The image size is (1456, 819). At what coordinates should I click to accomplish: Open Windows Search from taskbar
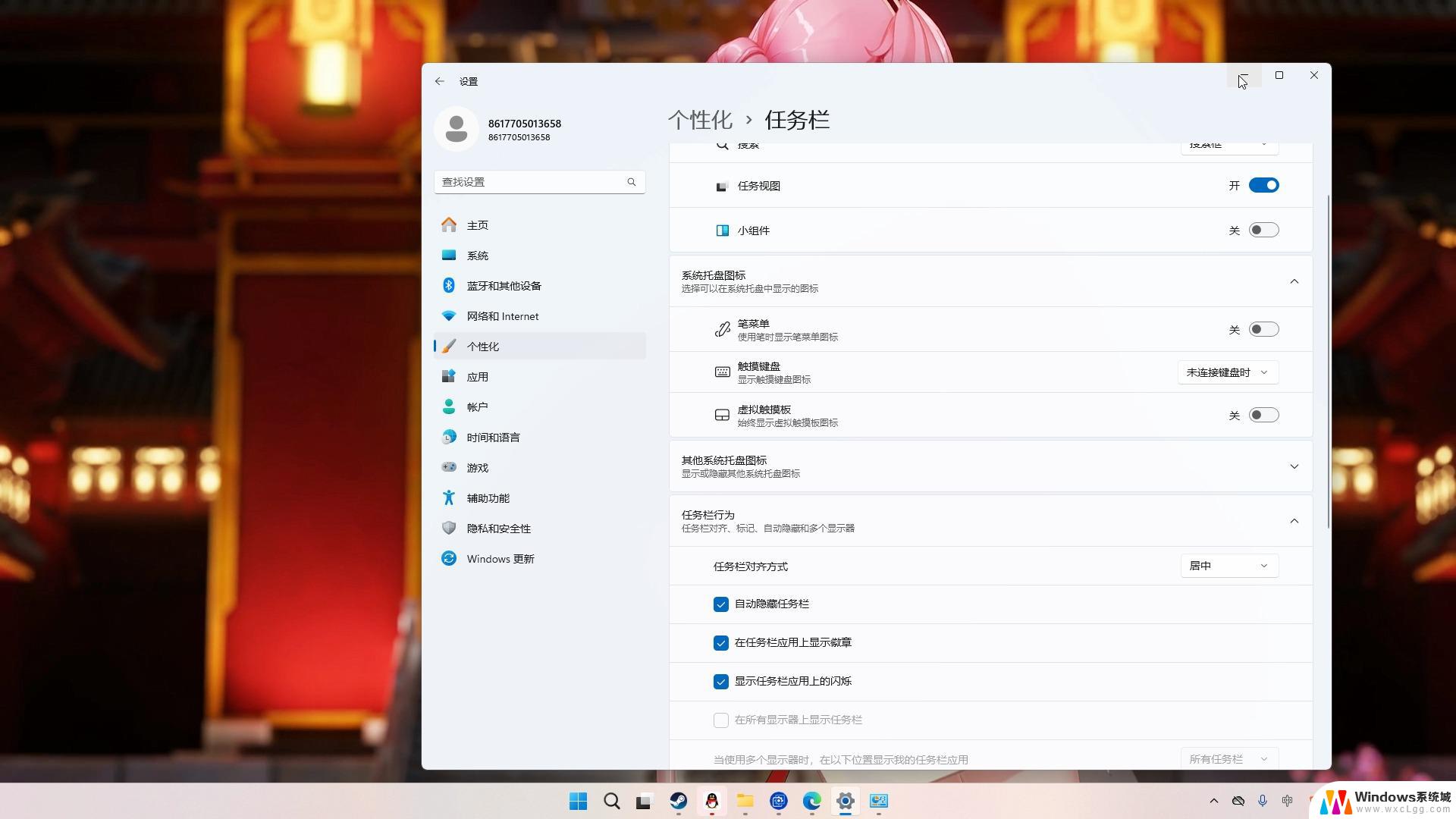pos(610,801)
